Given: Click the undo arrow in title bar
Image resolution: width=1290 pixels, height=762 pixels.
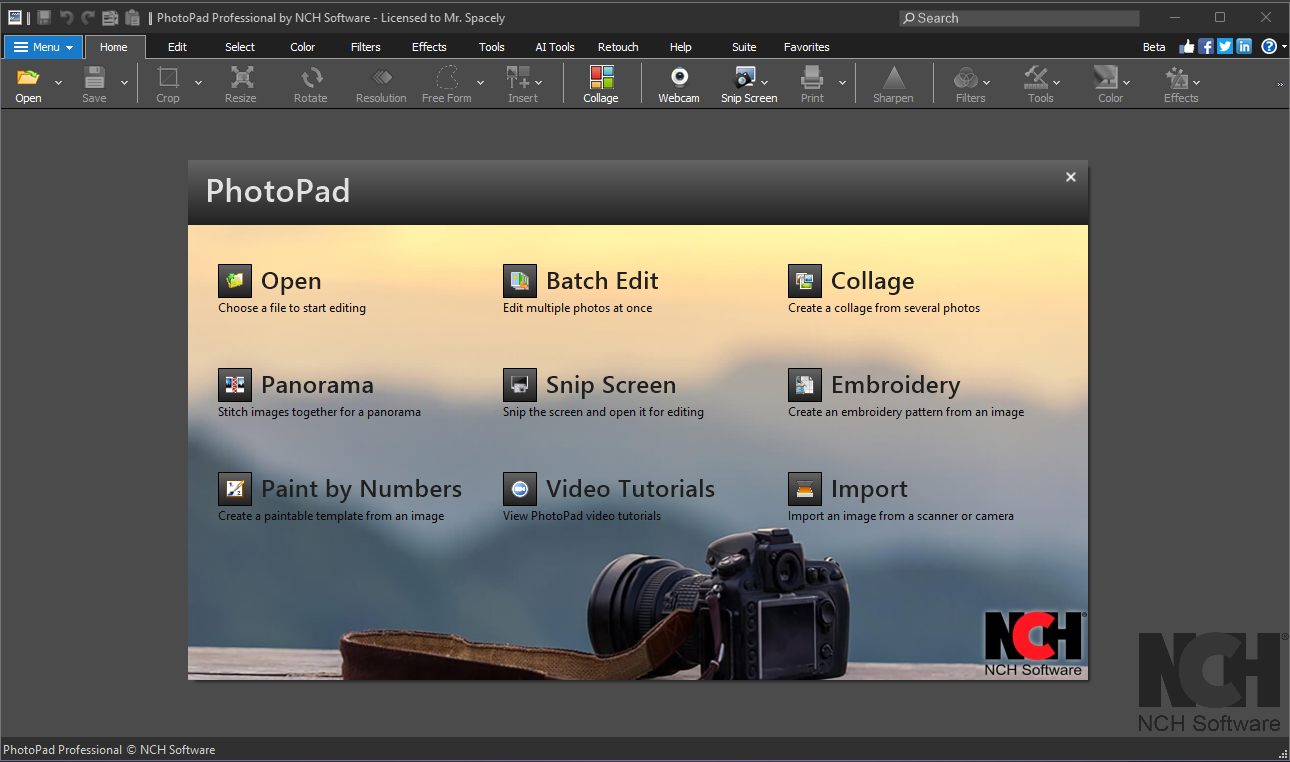Looking at the screenshot, I should click(x=67, y=17).
